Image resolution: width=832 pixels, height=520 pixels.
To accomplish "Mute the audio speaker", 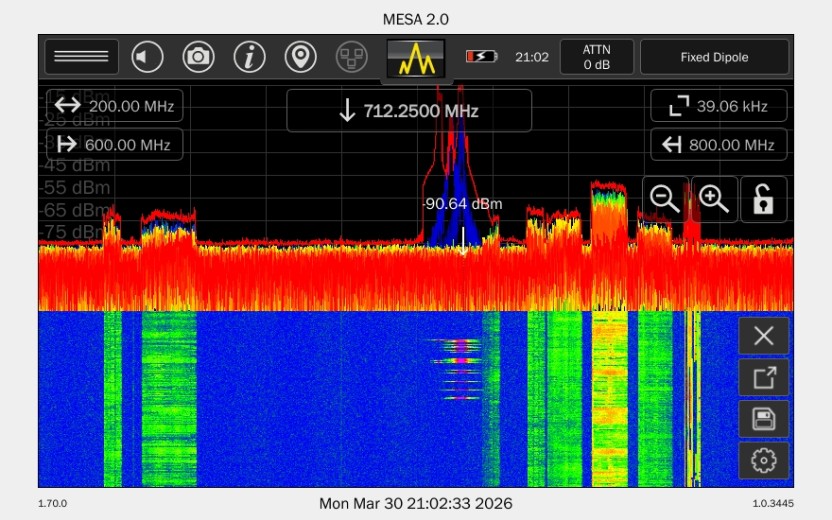I will point(147,57).
